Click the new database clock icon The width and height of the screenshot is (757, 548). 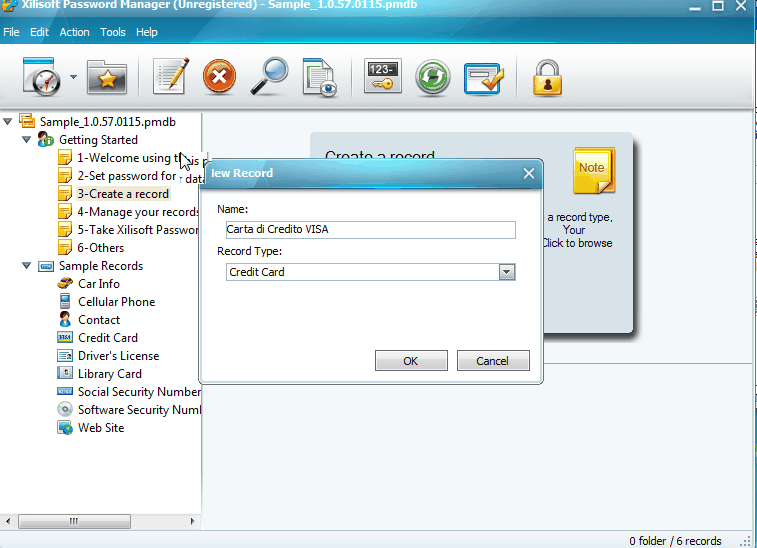tap(42, 77)
